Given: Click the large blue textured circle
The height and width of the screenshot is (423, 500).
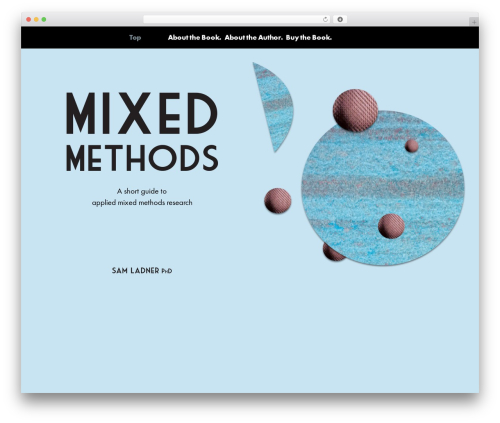Looking at the screenshot, I should tap(383, 188).
